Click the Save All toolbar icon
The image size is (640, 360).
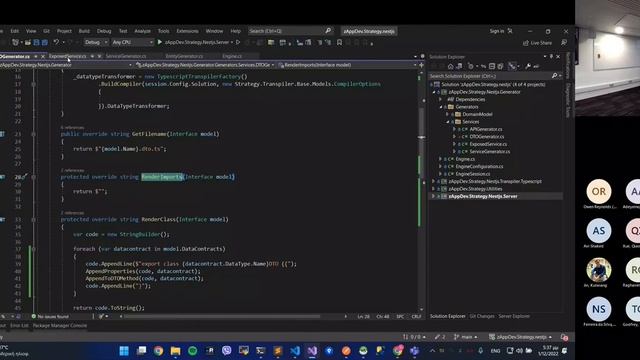pos(44,42)
